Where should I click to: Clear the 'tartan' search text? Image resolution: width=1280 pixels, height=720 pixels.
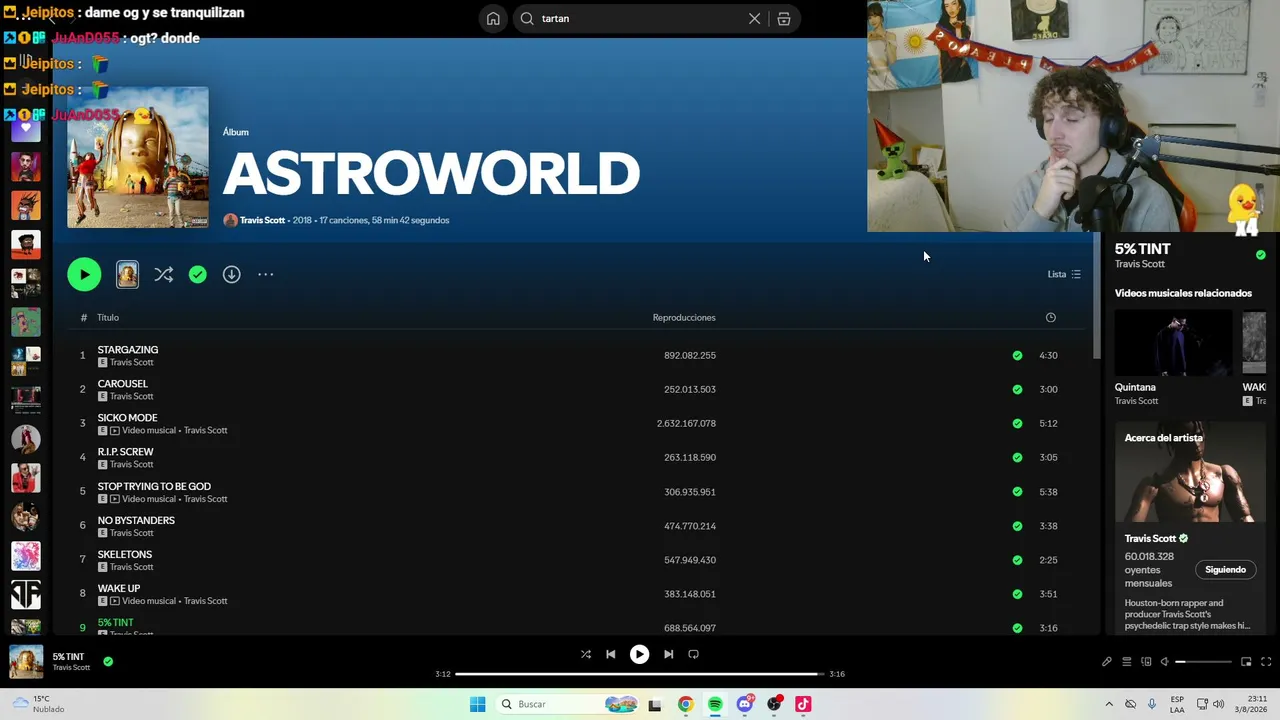click(754, 19)
